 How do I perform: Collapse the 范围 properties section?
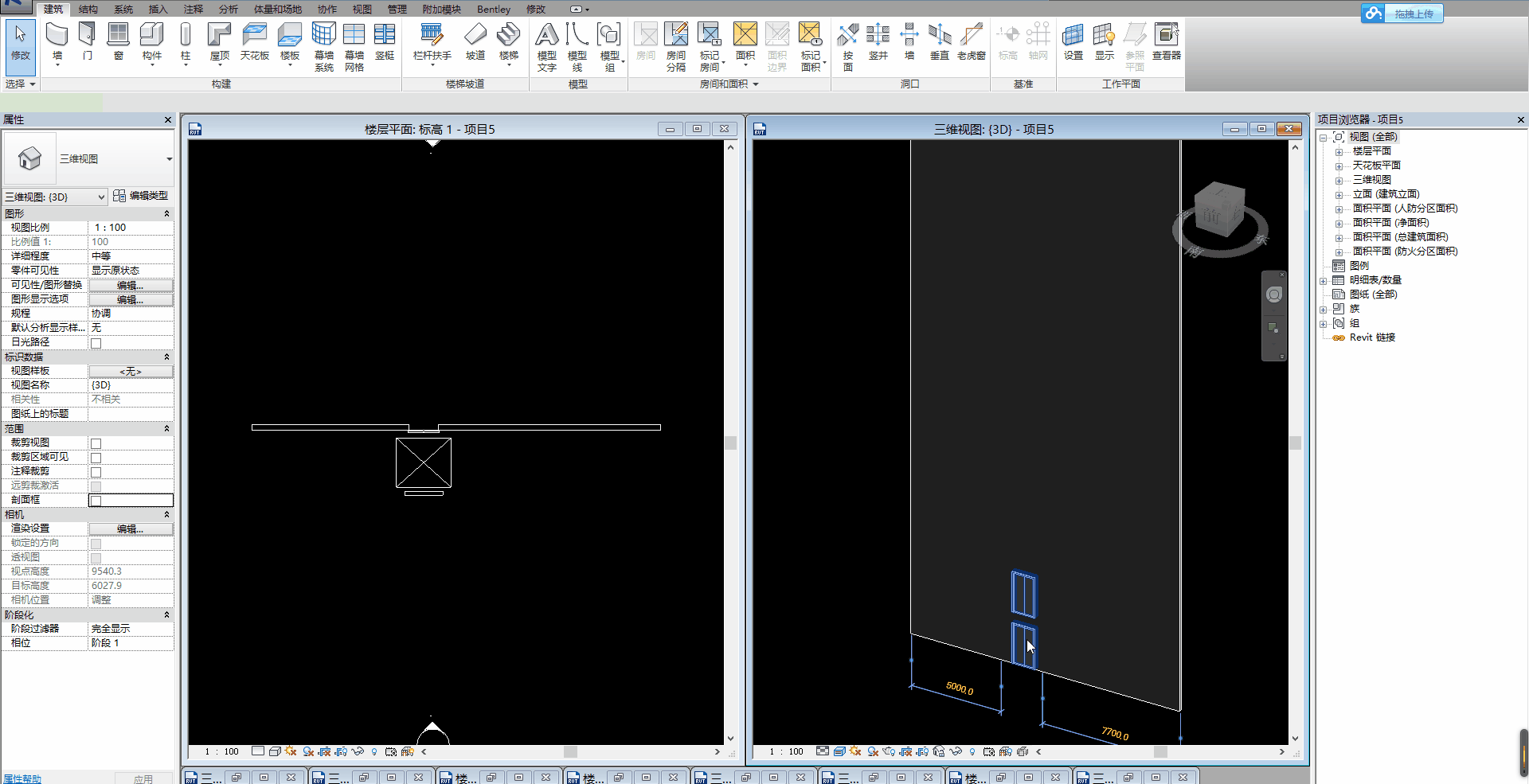point(166,428)
